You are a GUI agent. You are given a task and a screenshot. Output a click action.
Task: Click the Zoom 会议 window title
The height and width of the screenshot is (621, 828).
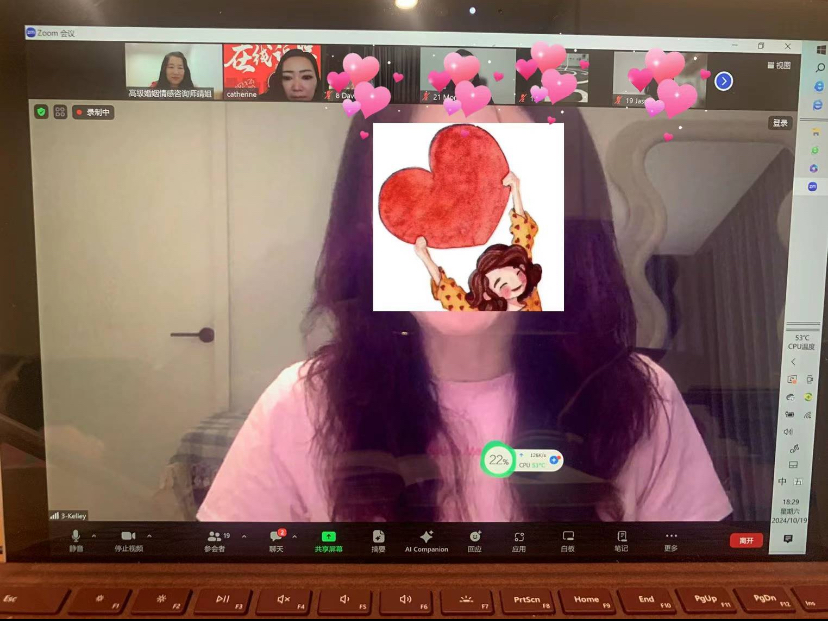tap(56, 33)
